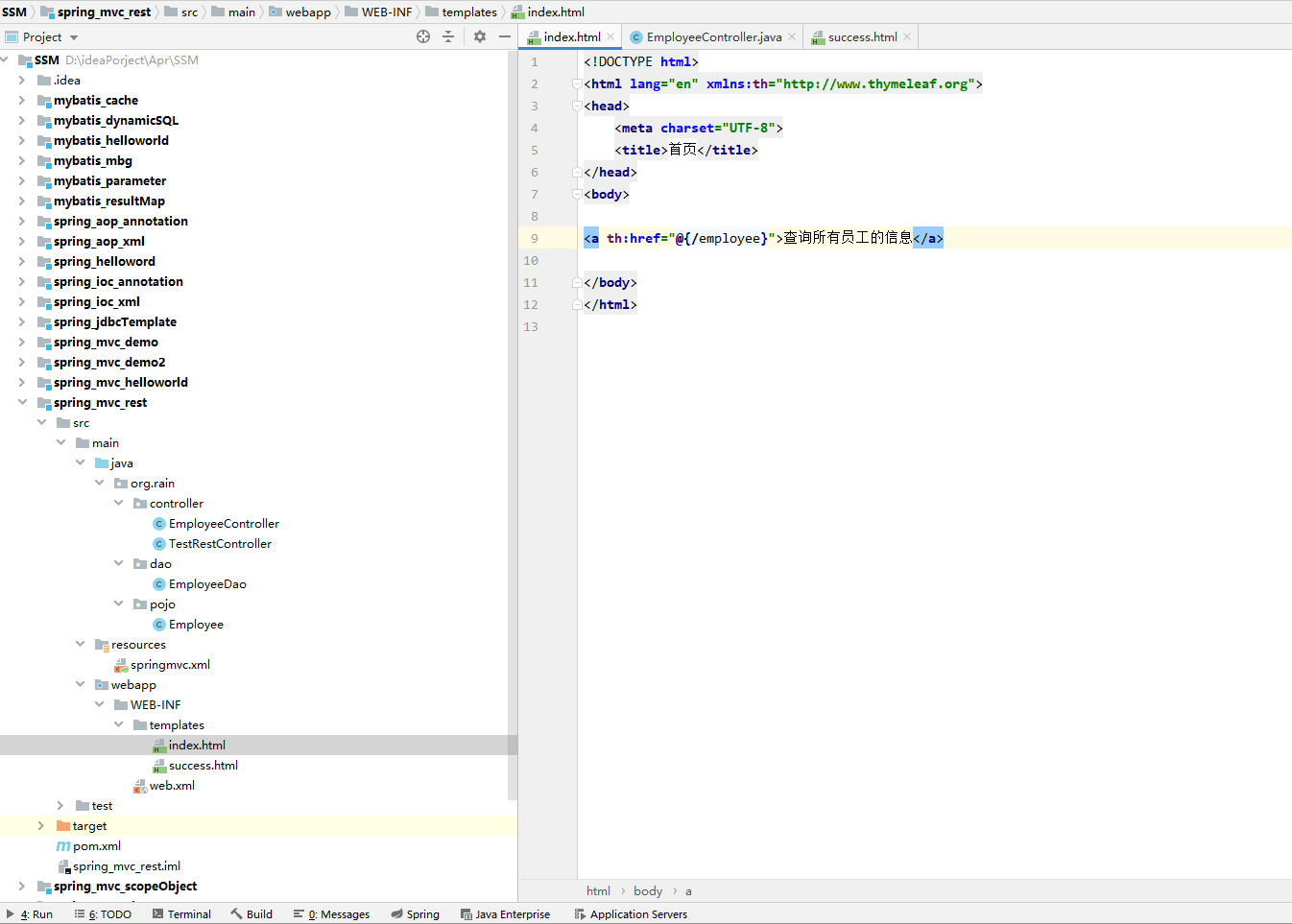
Task: Open the Project view dropdown
Action: pyautogui.click(x=74, y=37)
